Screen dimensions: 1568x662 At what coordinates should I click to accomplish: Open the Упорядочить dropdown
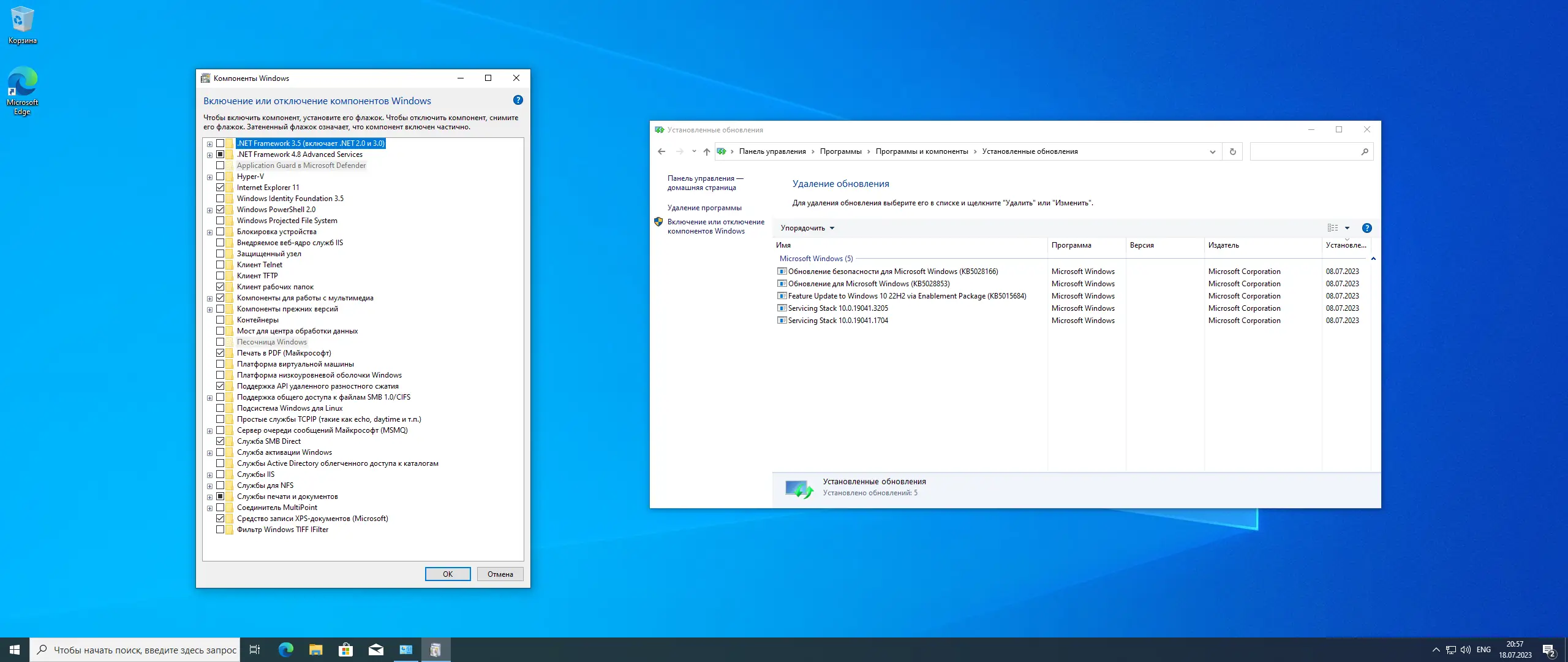(807, 228)
